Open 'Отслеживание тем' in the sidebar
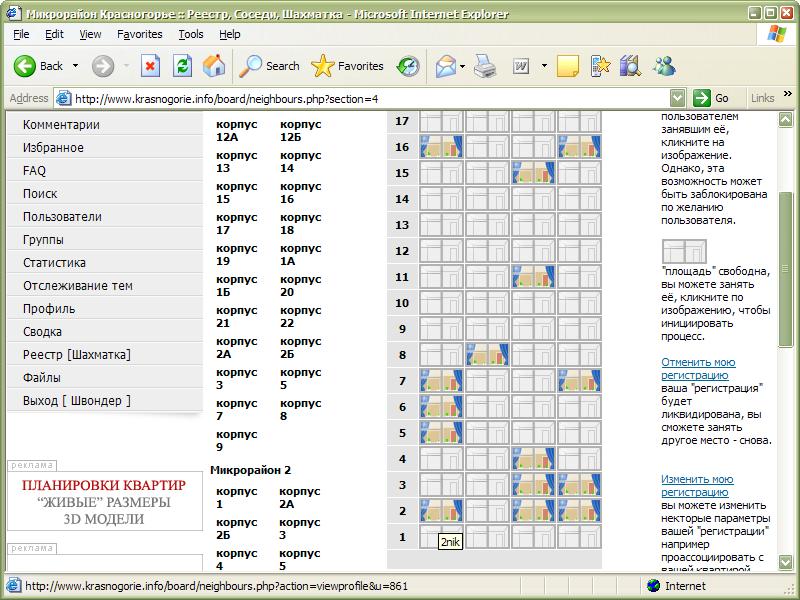The width and height of the screenshot is (800, 600). coord(105,285)
